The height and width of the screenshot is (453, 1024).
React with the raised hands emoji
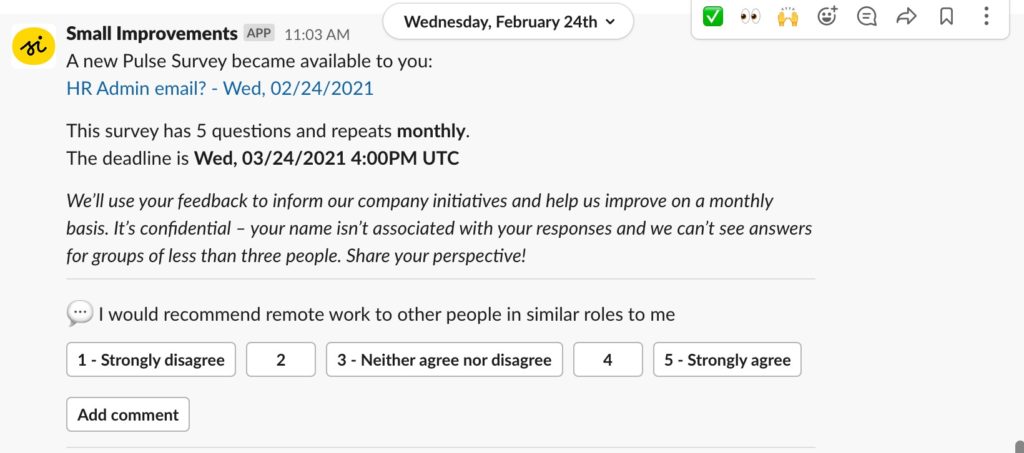(789, 17)
